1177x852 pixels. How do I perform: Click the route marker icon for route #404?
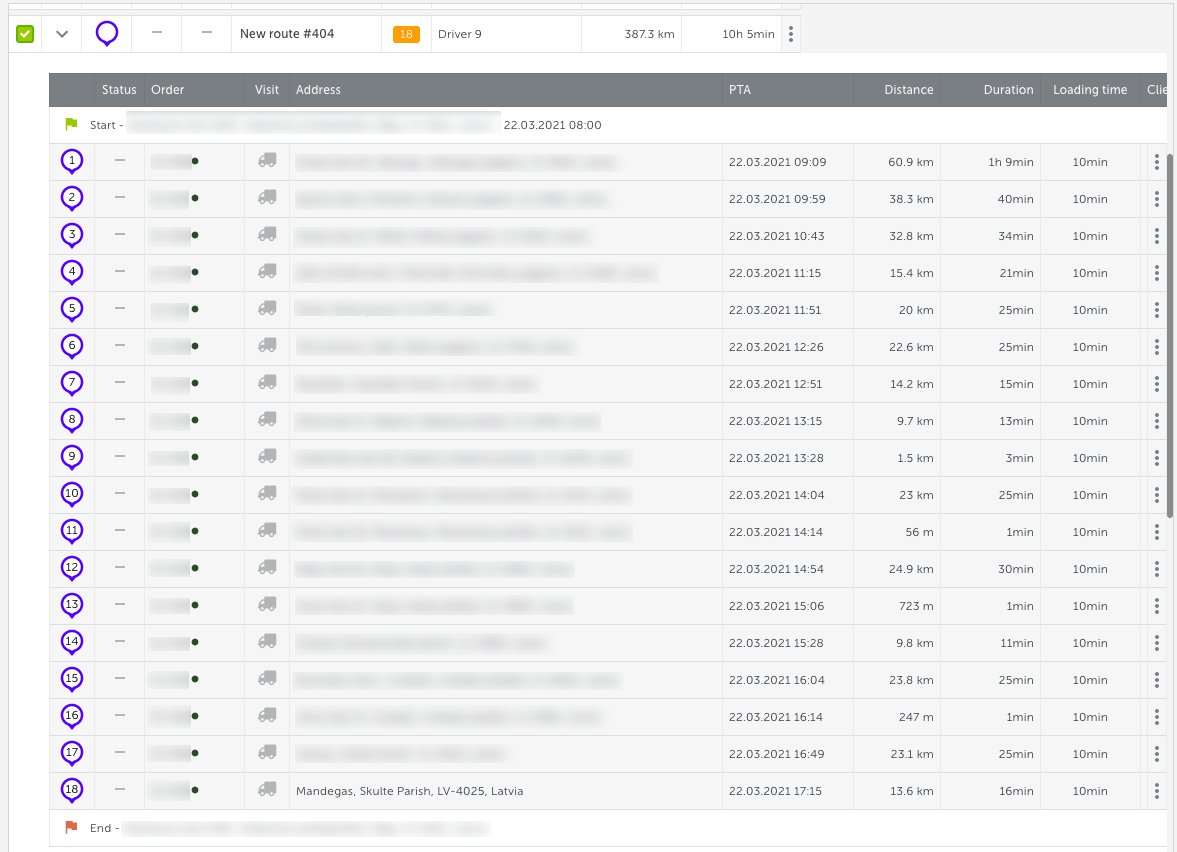107,34
